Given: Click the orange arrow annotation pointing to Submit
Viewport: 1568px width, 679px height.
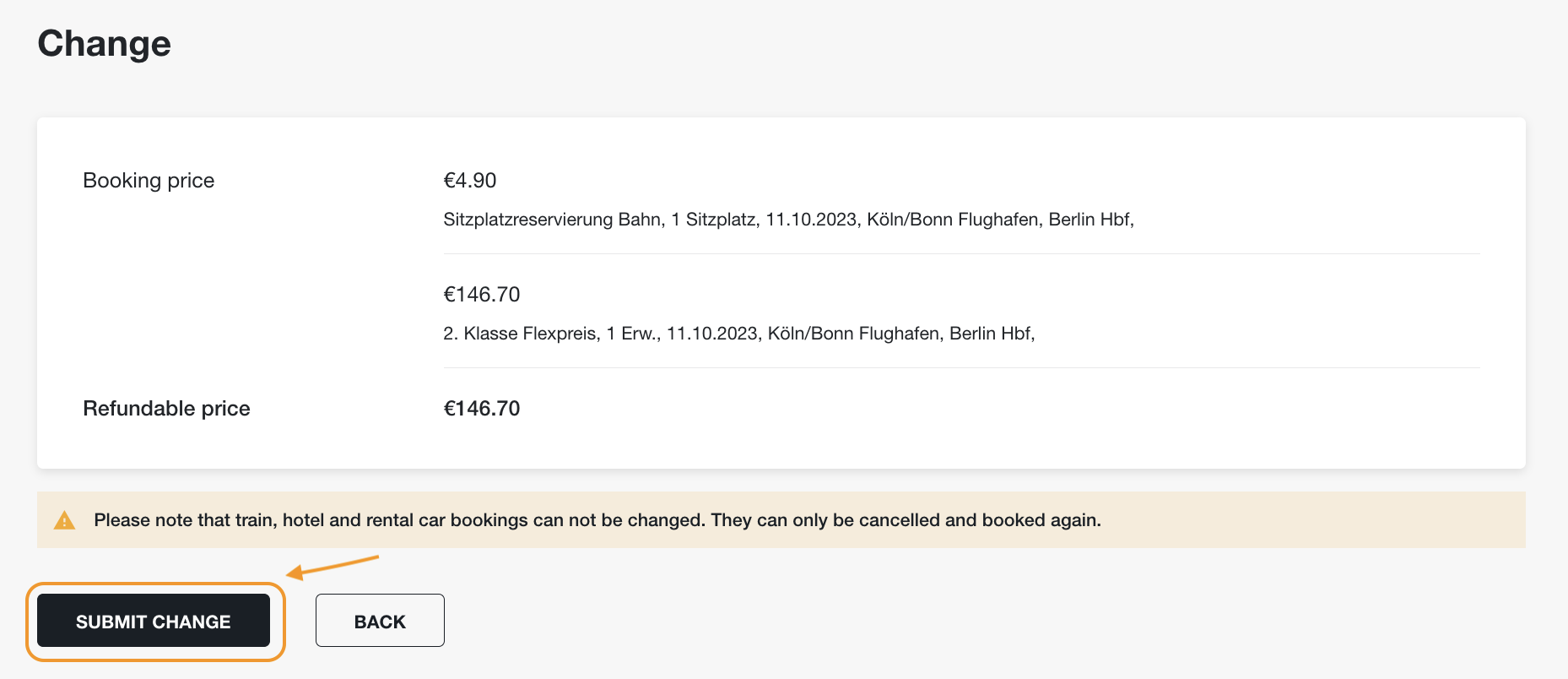Looking at the screenshot, I should [333, 567].
